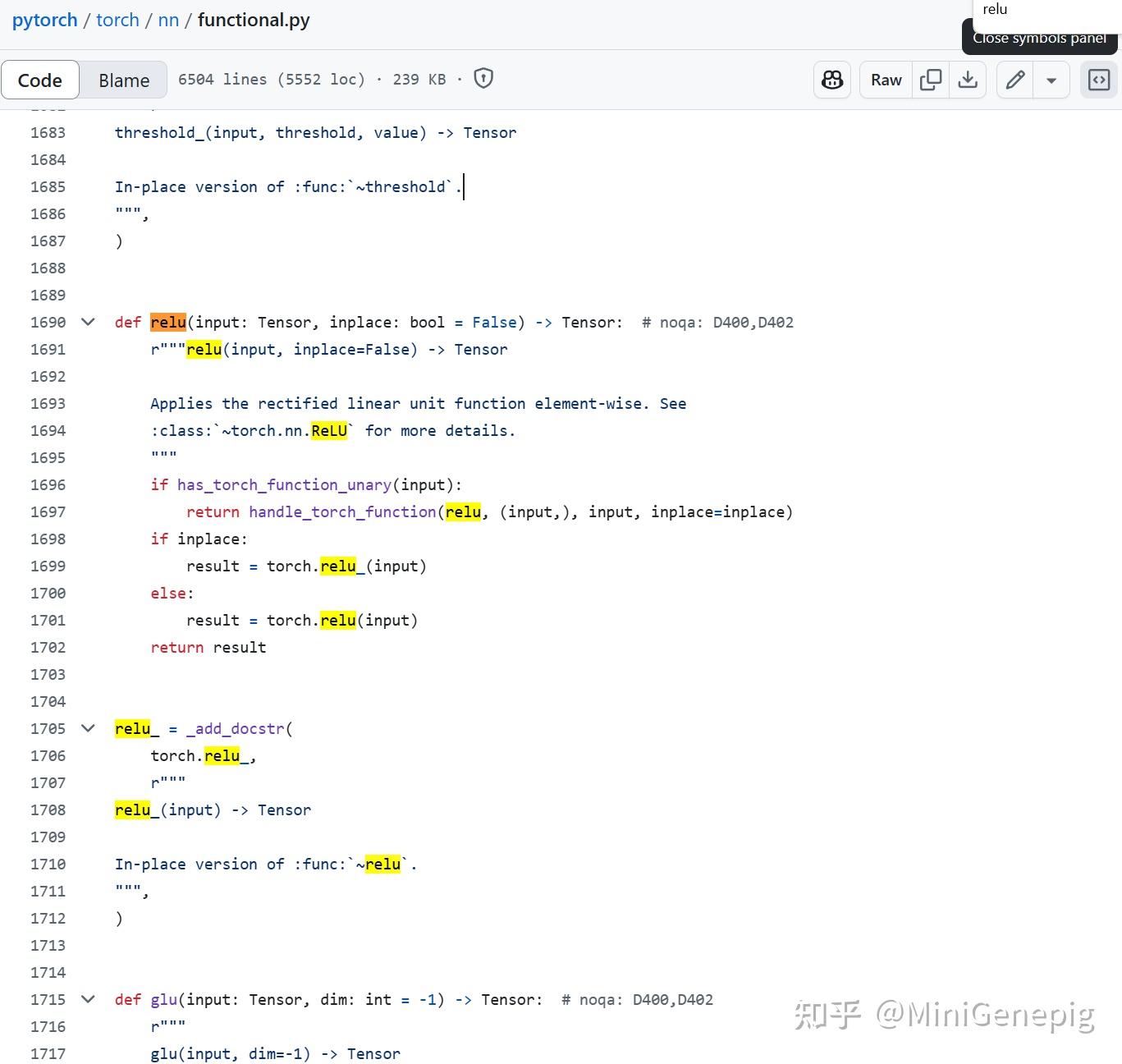The height and width of the screenshot is (1064, 1122).
Task: Edit this file with the pencil icon
Action: pos(1015,80)
